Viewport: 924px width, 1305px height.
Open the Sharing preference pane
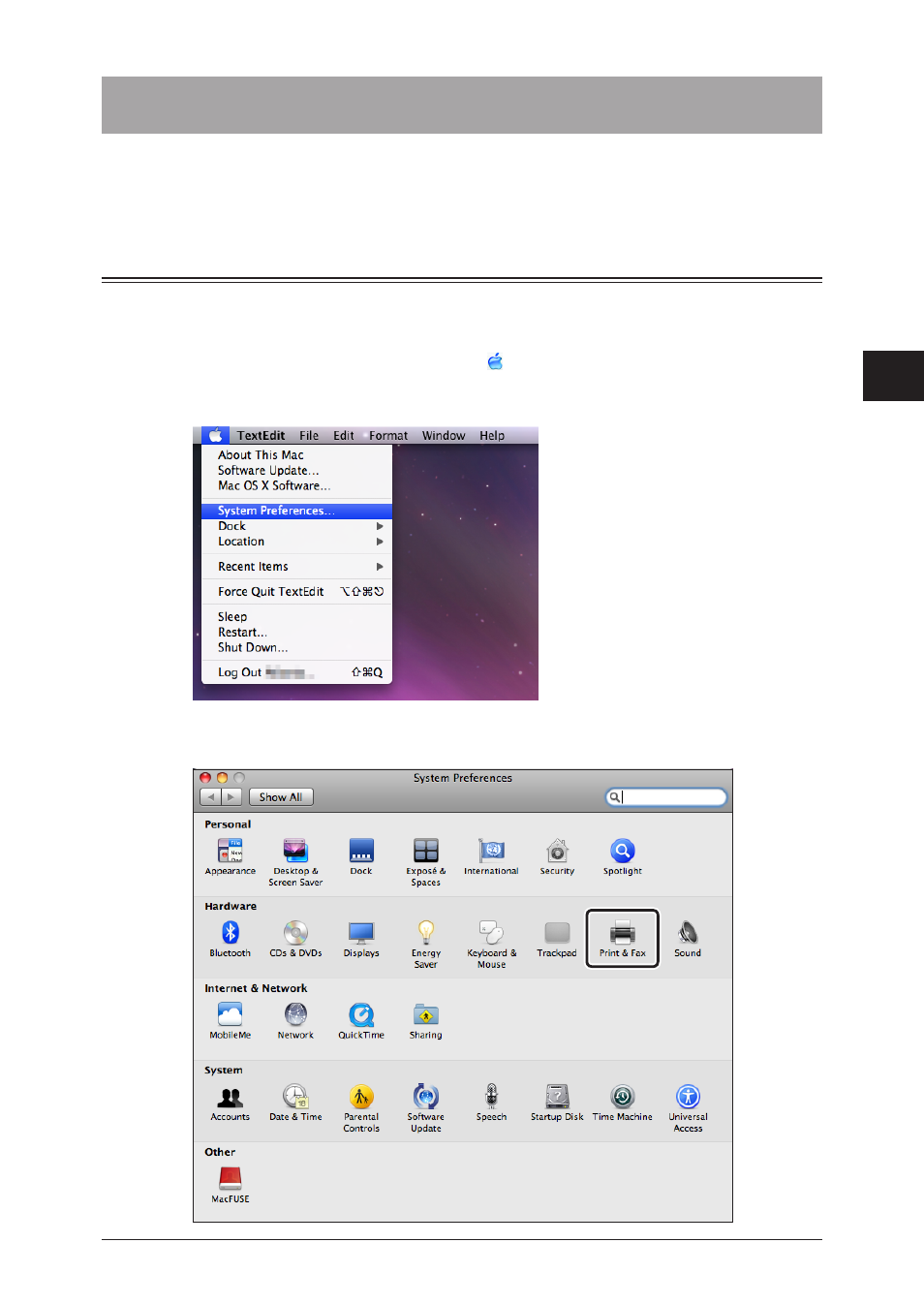[x=426, y=1021]
